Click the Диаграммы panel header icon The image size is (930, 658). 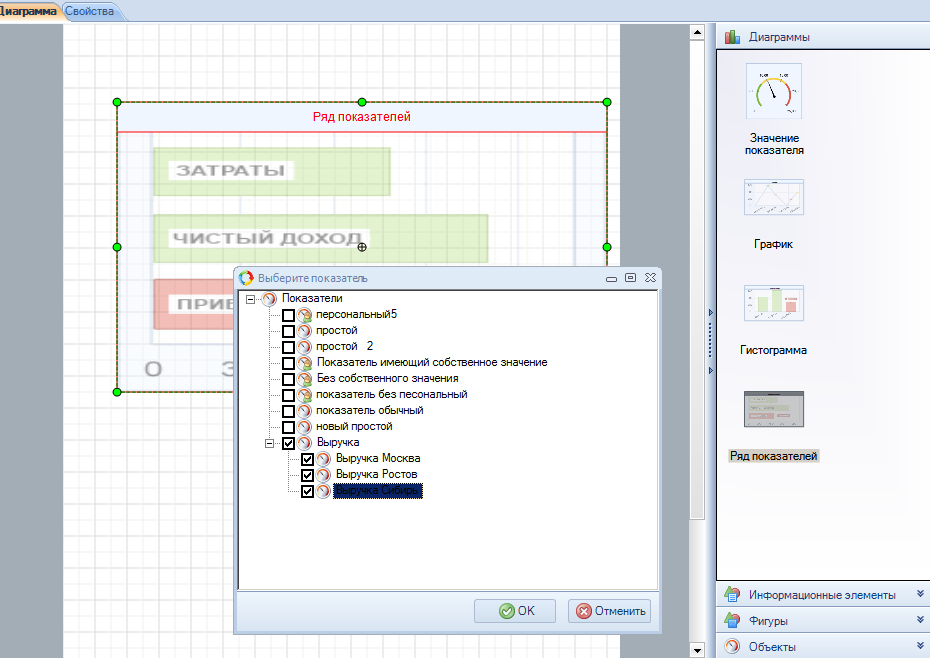click(733, 37)
